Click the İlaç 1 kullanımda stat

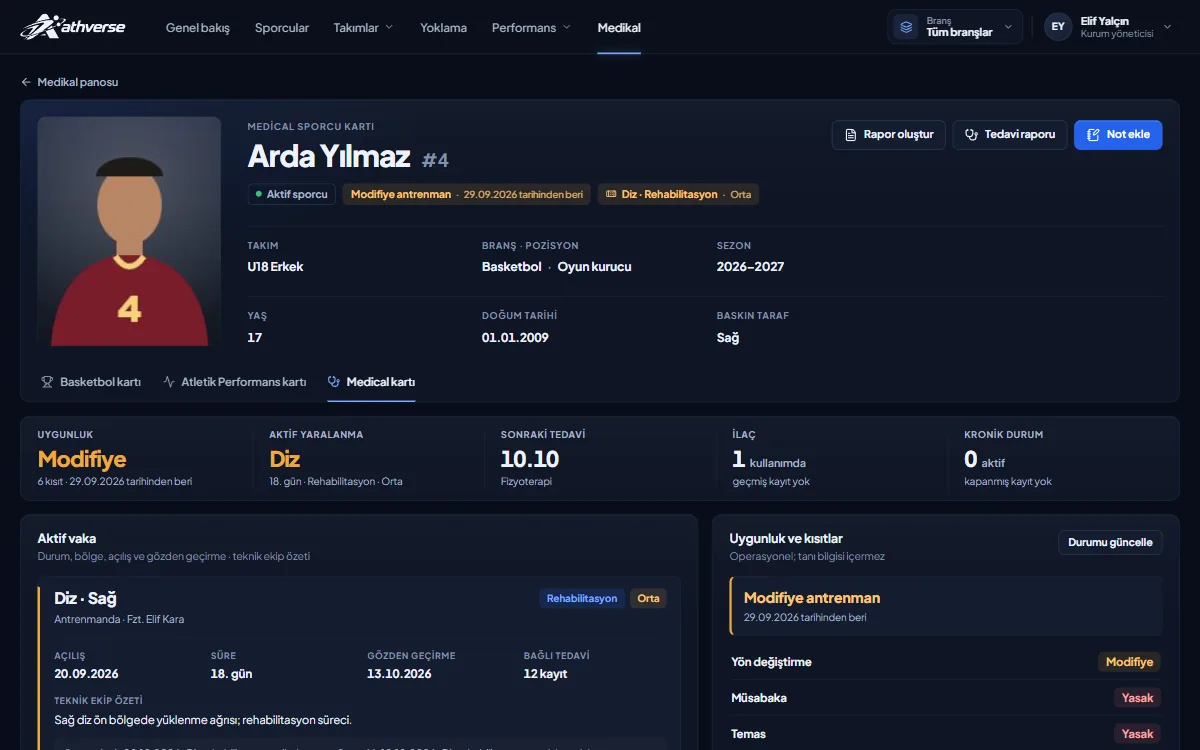click(x=769, y=460)
